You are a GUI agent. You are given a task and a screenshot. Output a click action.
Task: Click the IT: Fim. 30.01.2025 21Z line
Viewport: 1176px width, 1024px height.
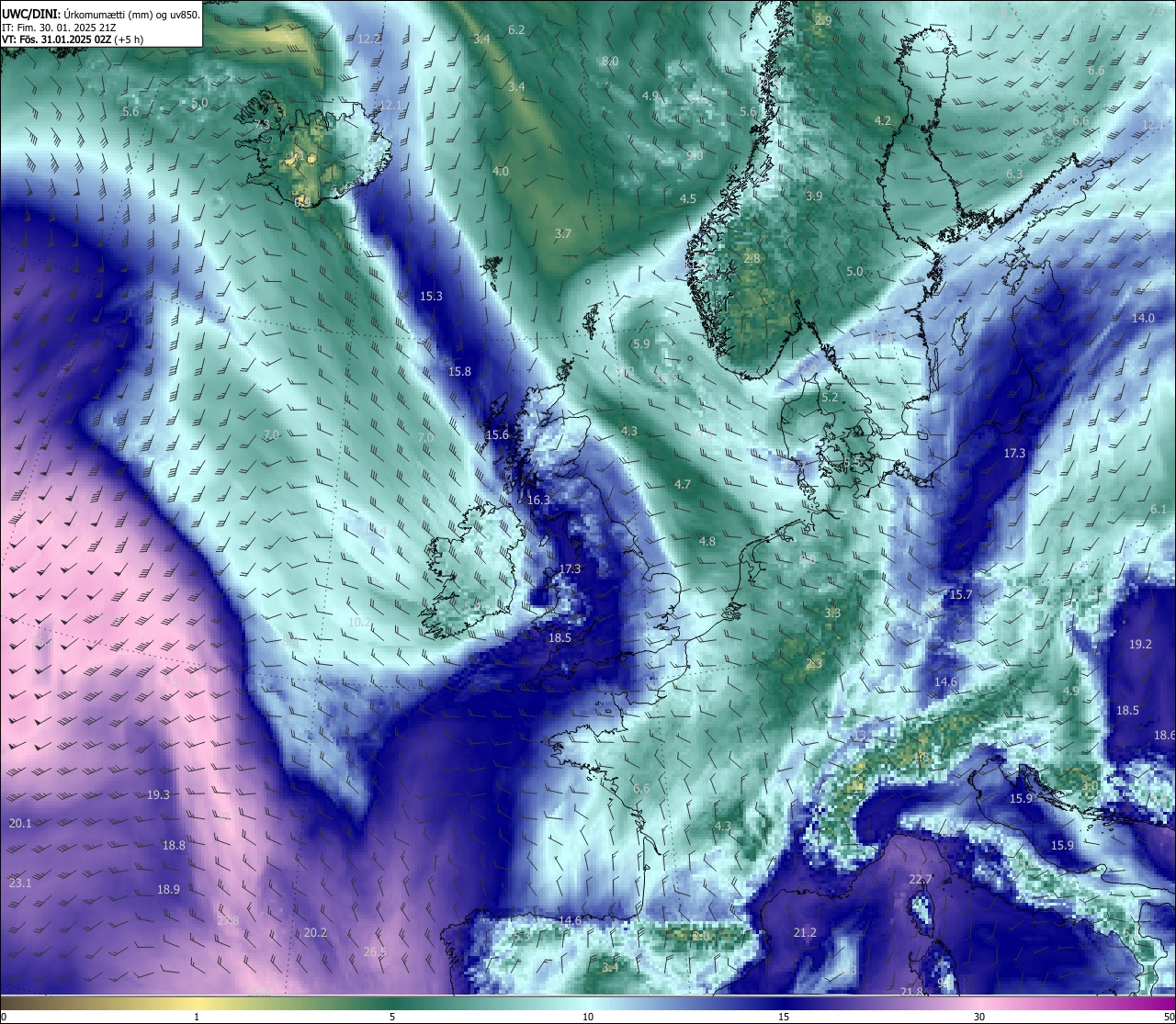tap(59, 28)
